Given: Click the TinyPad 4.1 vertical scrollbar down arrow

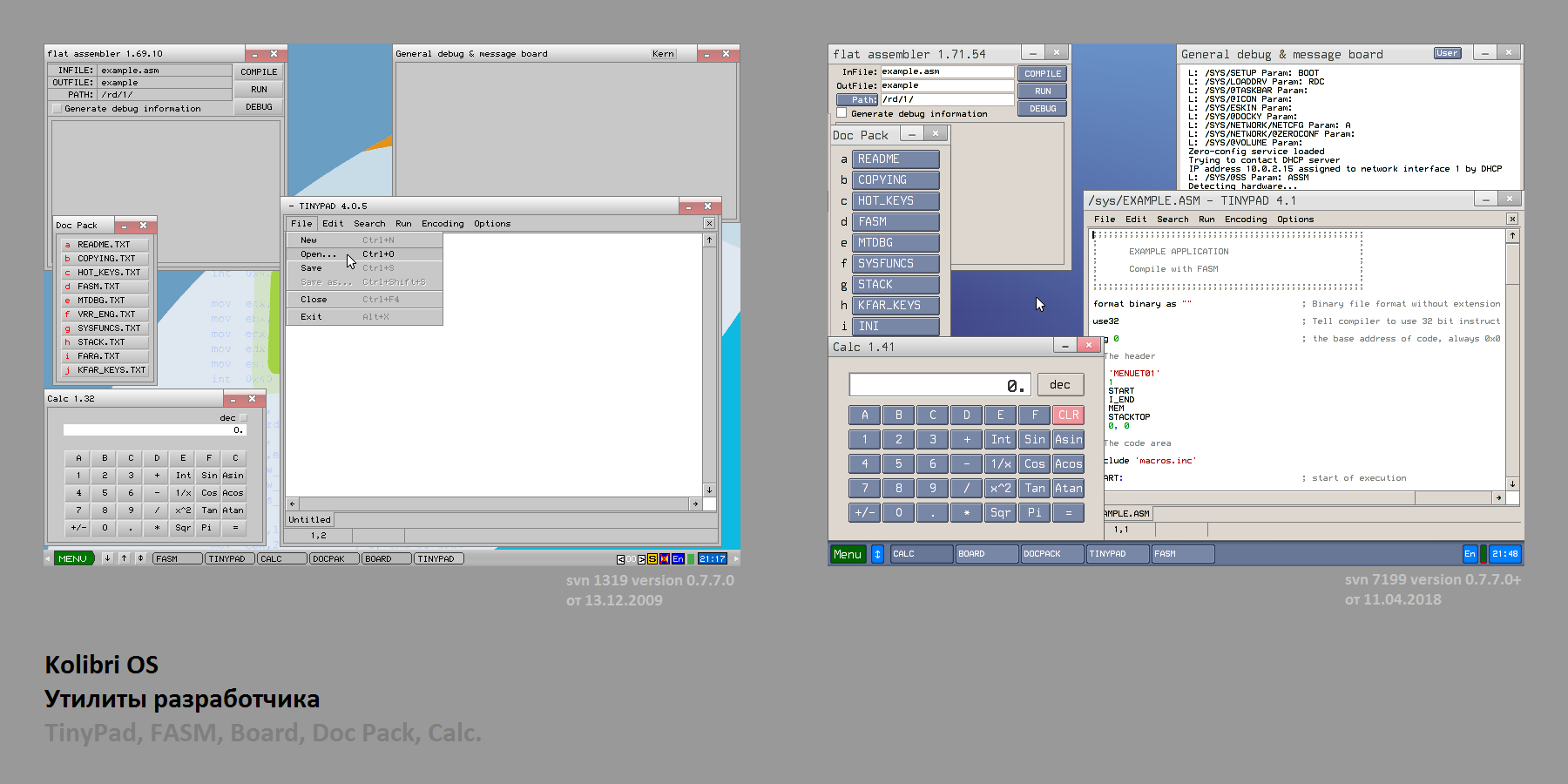Looking at the screenshot, I should (x=1512, y=483).
